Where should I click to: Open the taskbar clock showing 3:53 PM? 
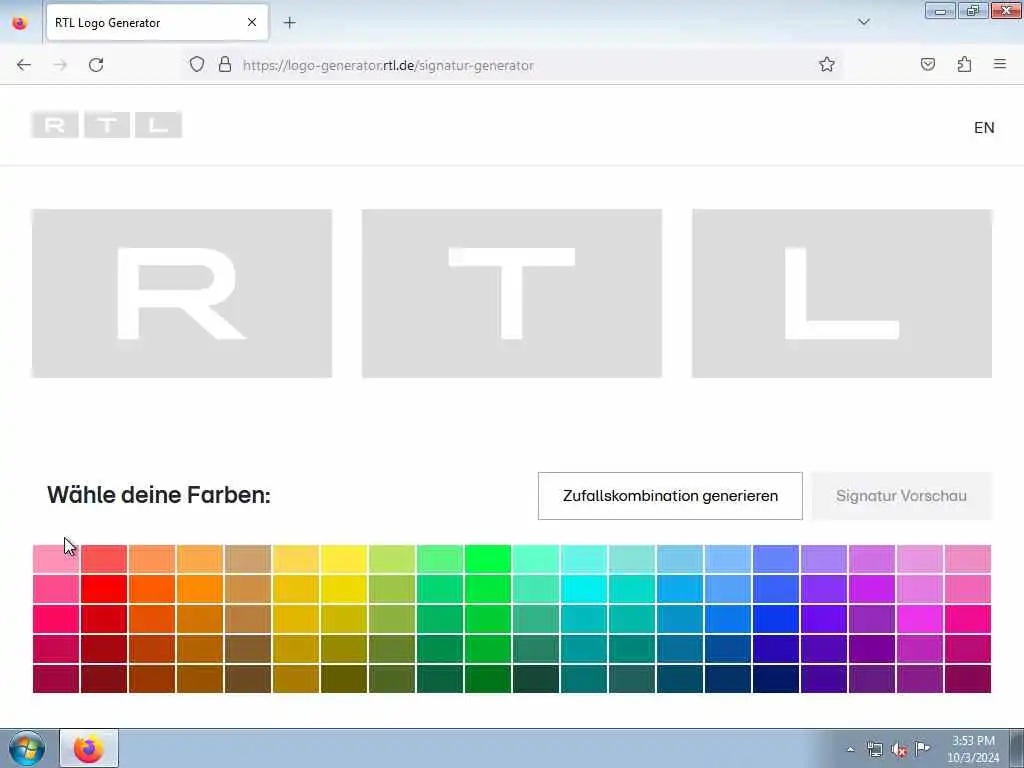(x=973, y=749)
